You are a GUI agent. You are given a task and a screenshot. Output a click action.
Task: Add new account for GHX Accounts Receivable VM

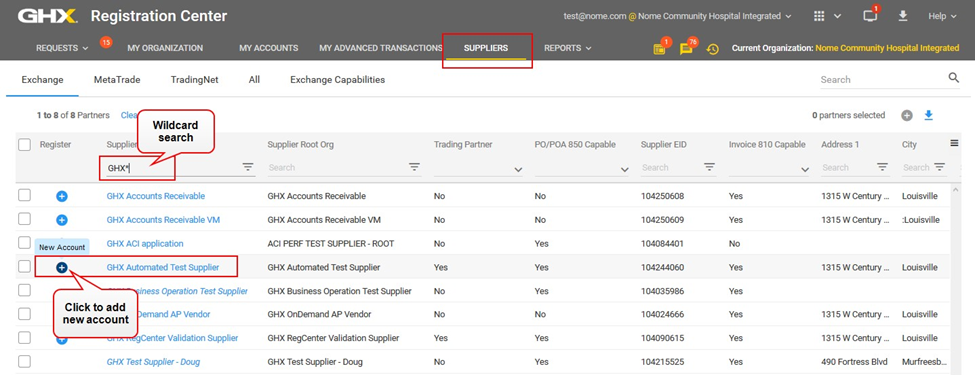(x=62, y=220)
